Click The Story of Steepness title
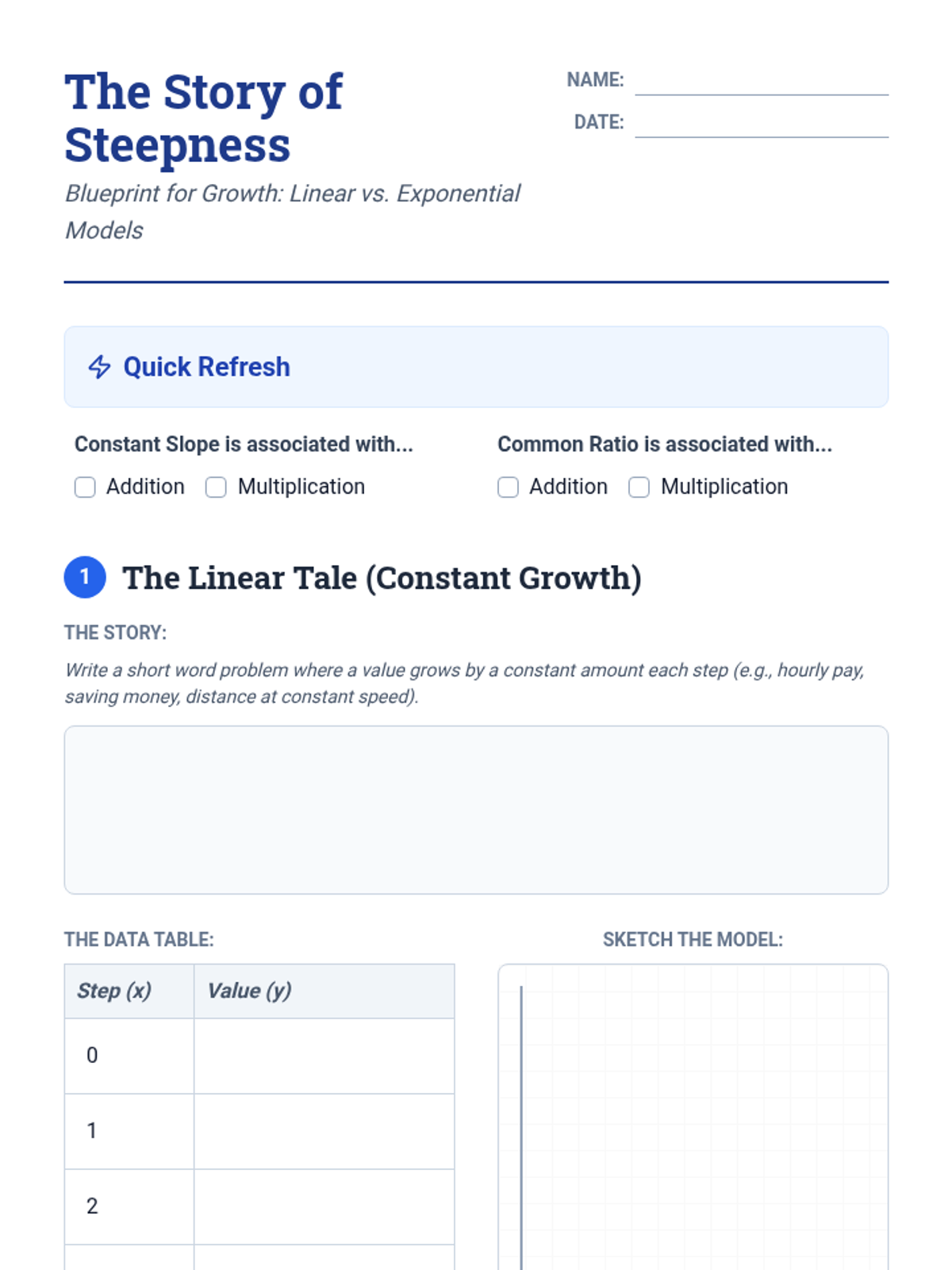Viewport: 952px width, 1270px height. click(x=204, y=118)
